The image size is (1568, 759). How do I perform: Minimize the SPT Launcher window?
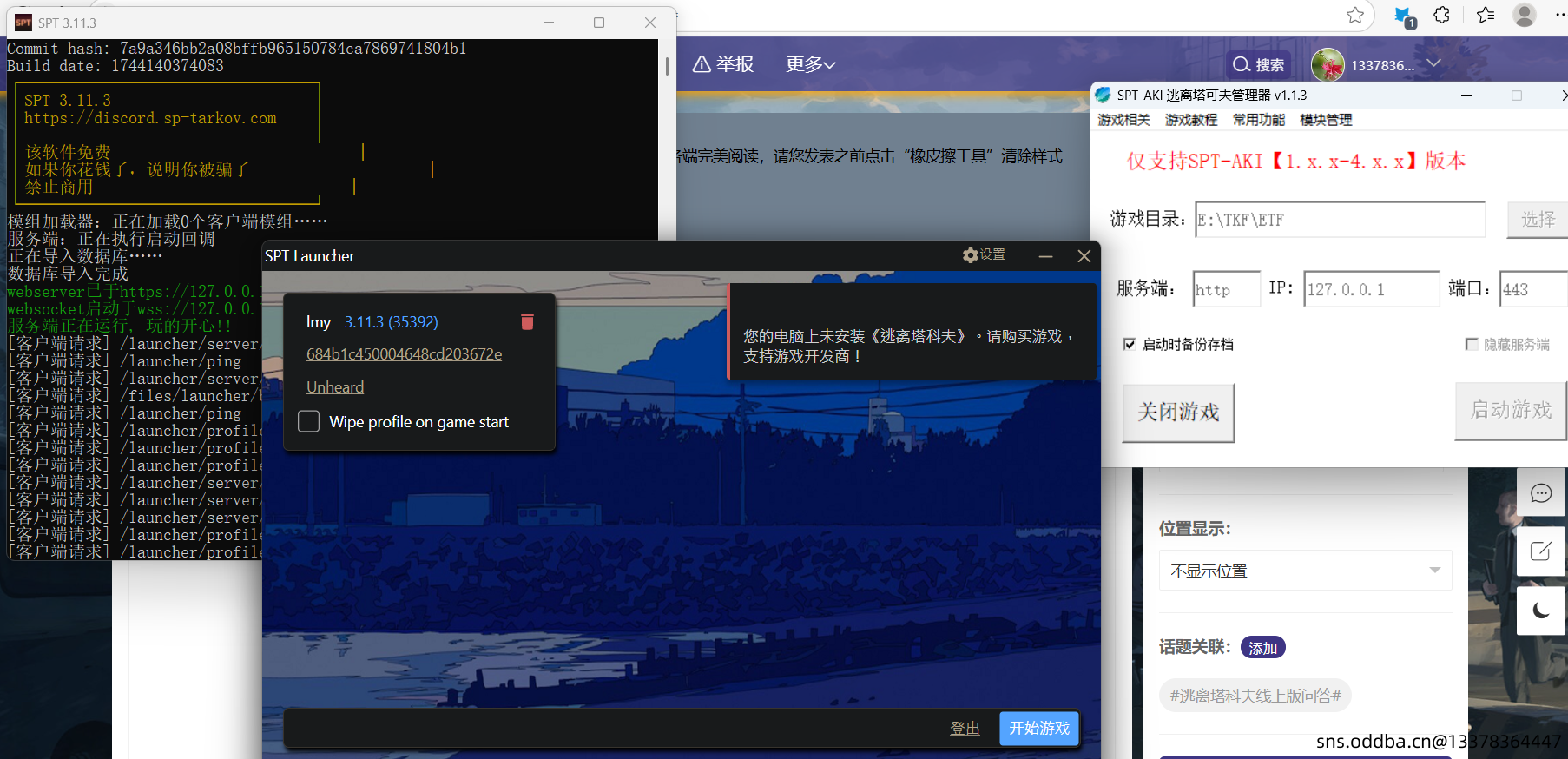(x=1045, y=256)
